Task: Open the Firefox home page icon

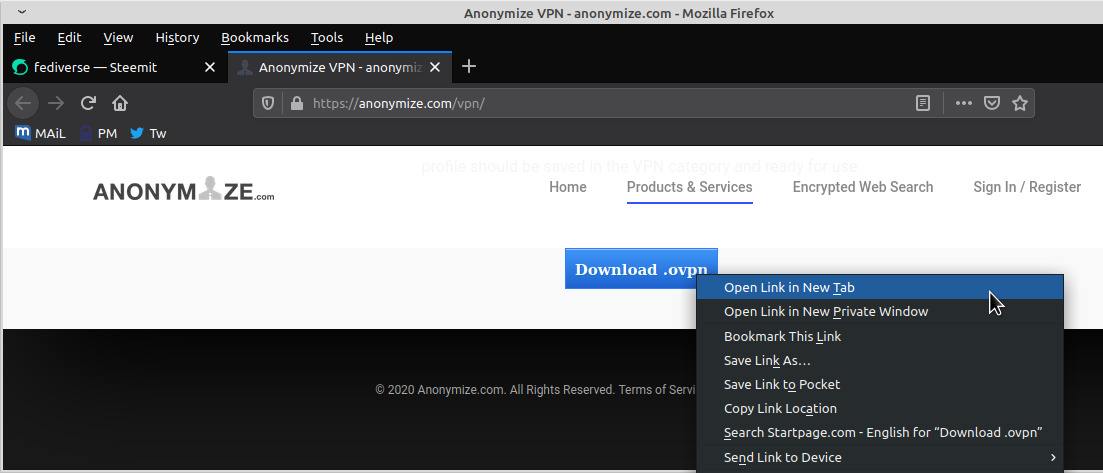Action: tap(120, 103)
